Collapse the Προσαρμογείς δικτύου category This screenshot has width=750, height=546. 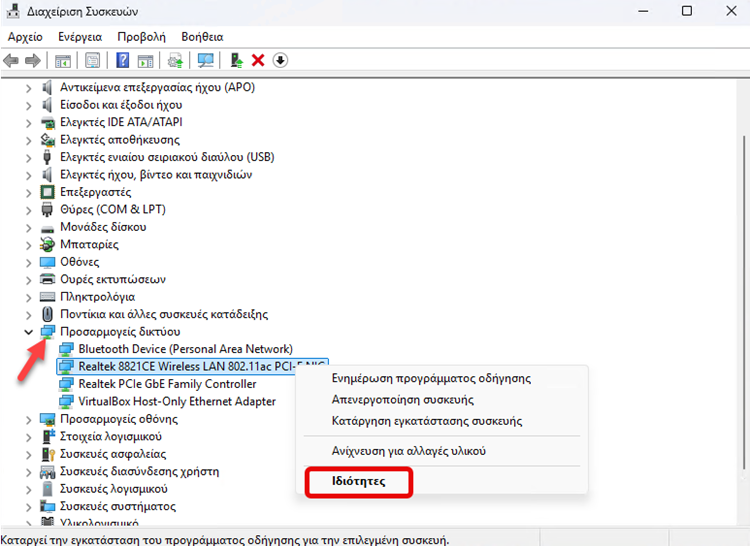27,331
